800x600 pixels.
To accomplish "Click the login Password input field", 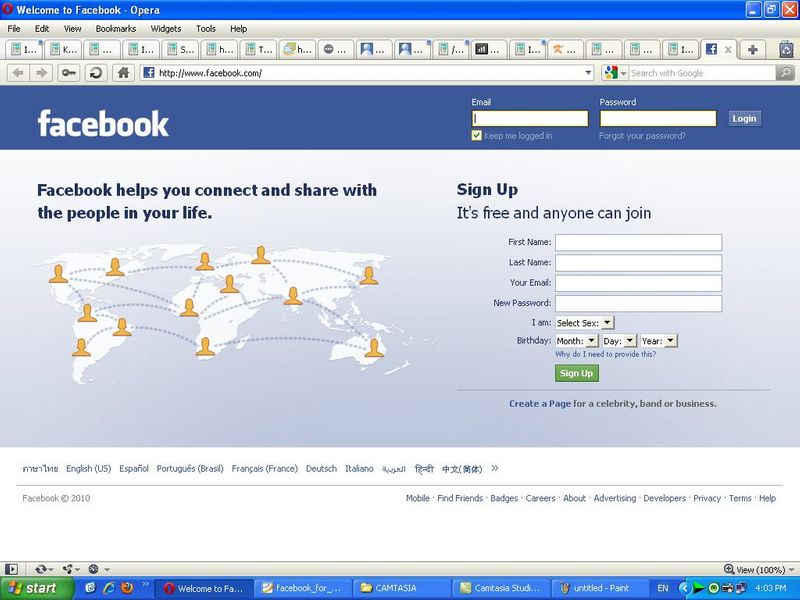I will (658, 118).
